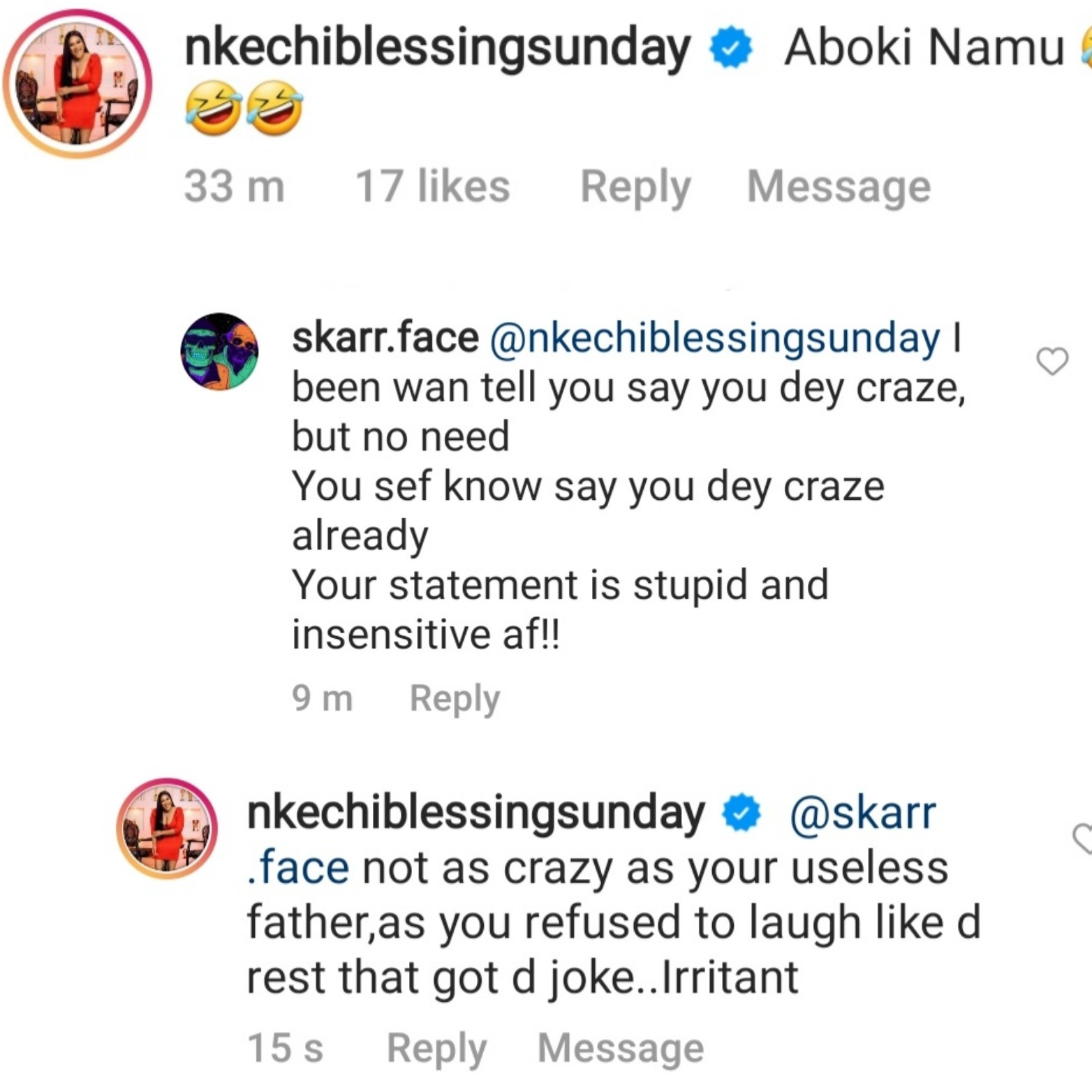Open the large nkechiblessingsunday avatar at the top
The image size is (1092, 1092).
tap(77, 84)
